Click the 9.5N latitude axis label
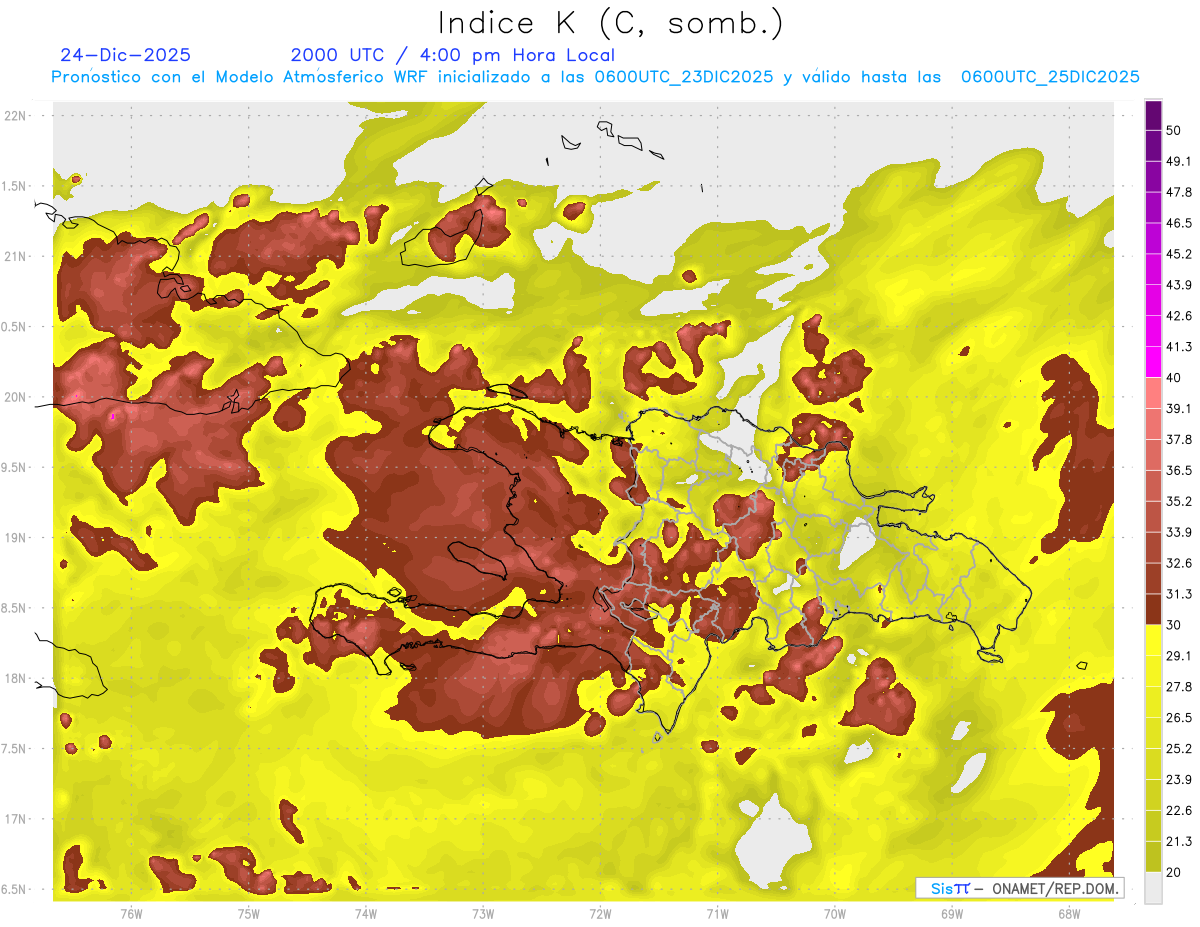This screenshot has height=927, width=1200. point(15,467)
